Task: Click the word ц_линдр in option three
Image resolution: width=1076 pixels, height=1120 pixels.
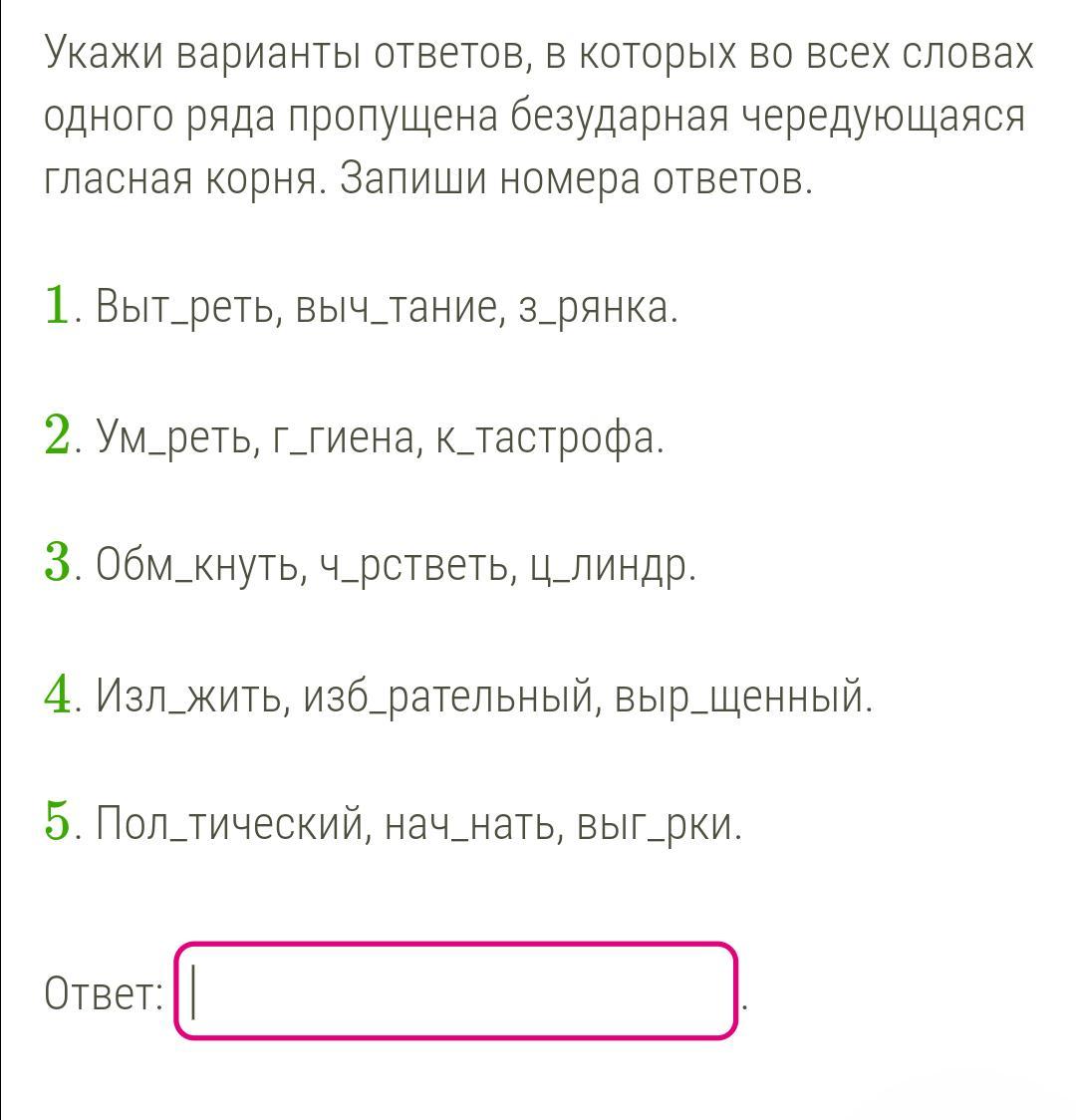Action: 609,566
